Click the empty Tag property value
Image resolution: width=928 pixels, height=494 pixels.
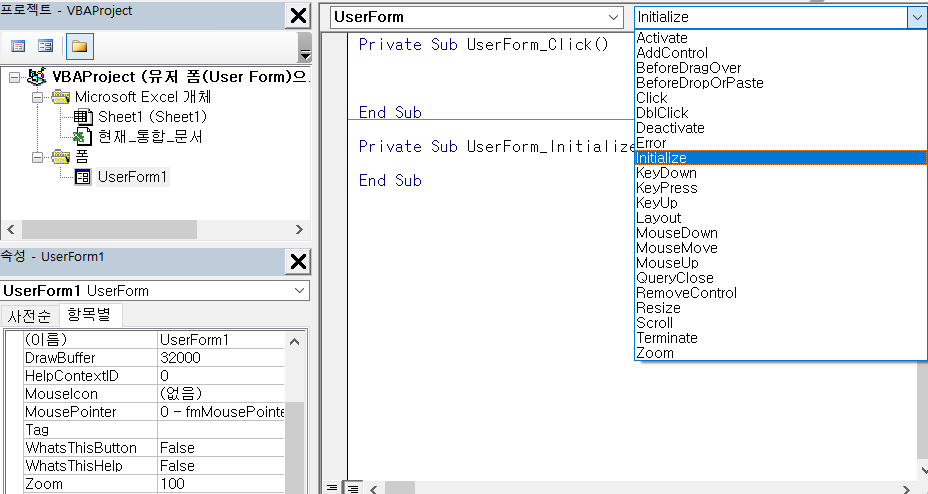(x=221, y=430)
